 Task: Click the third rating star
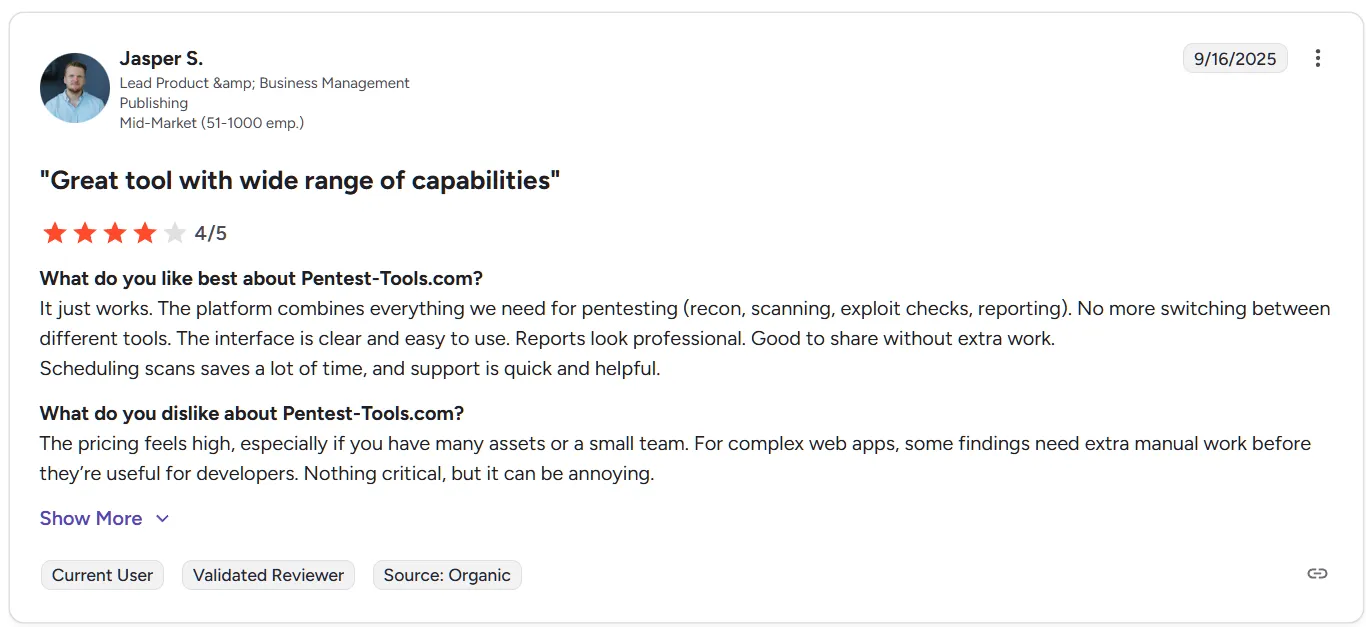click(x=115, y=233)
